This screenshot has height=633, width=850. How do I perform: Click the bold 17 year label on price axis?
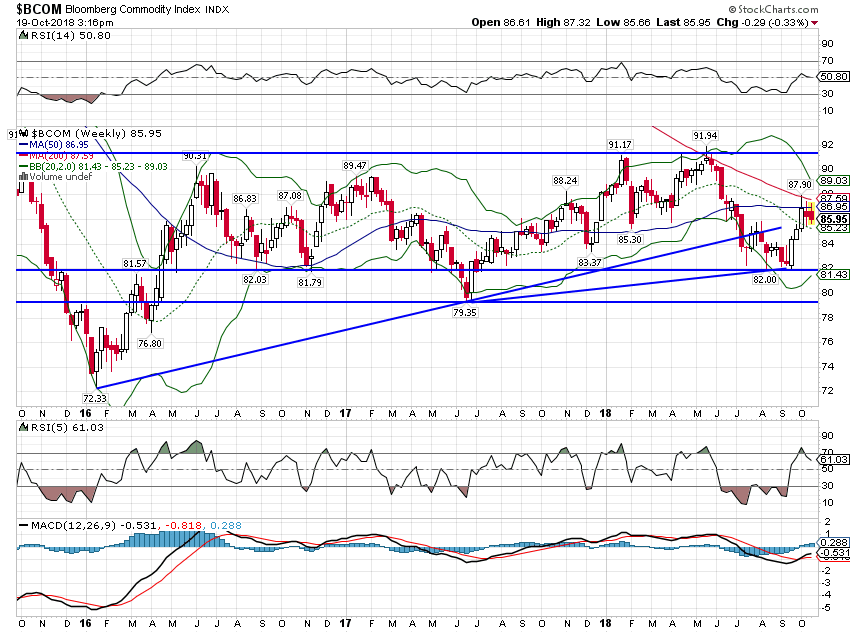point(345,414)
